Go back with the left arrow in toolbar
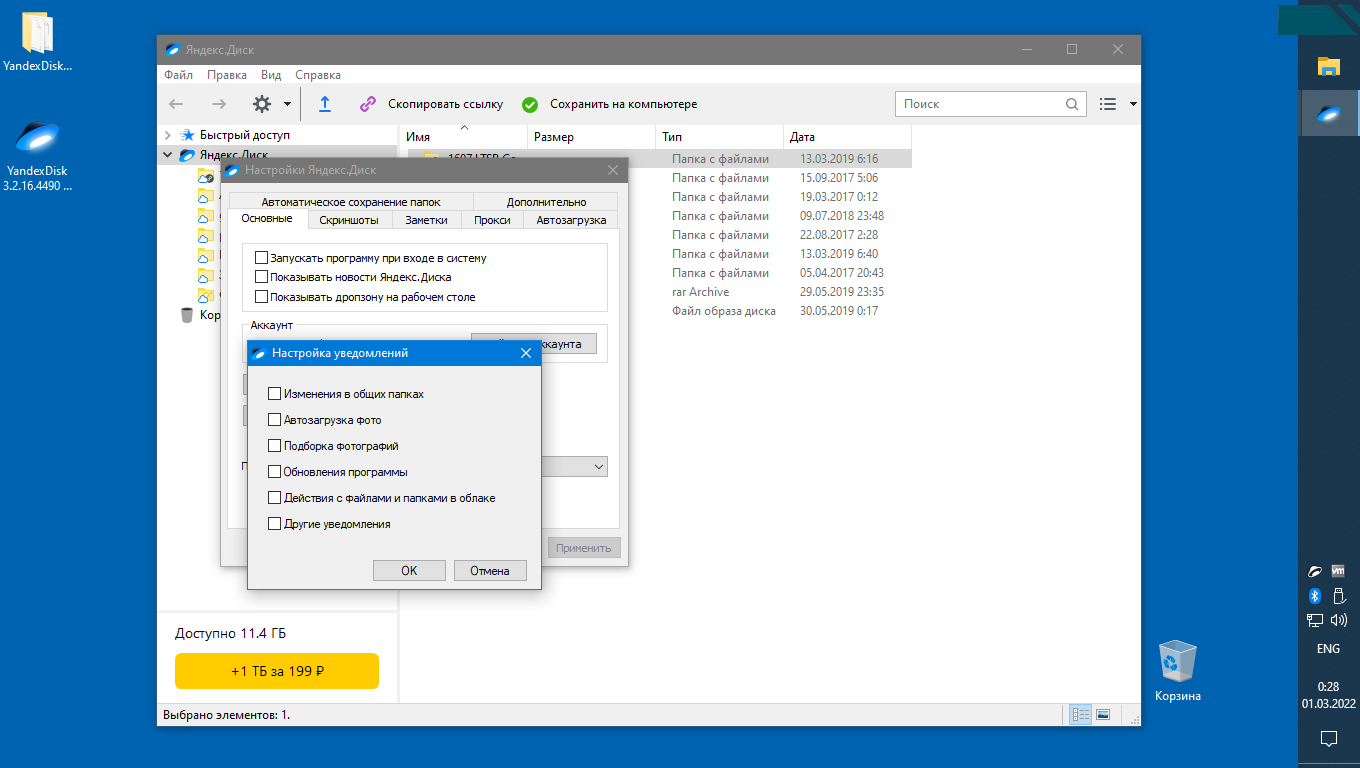Screen dimensions: 1360x768 click(176, 104)
